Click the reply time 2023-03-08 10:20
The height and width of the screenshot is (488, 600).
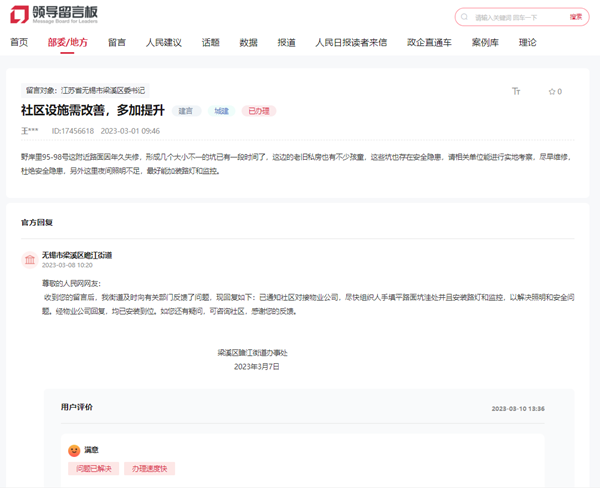(x=67, y=265)
